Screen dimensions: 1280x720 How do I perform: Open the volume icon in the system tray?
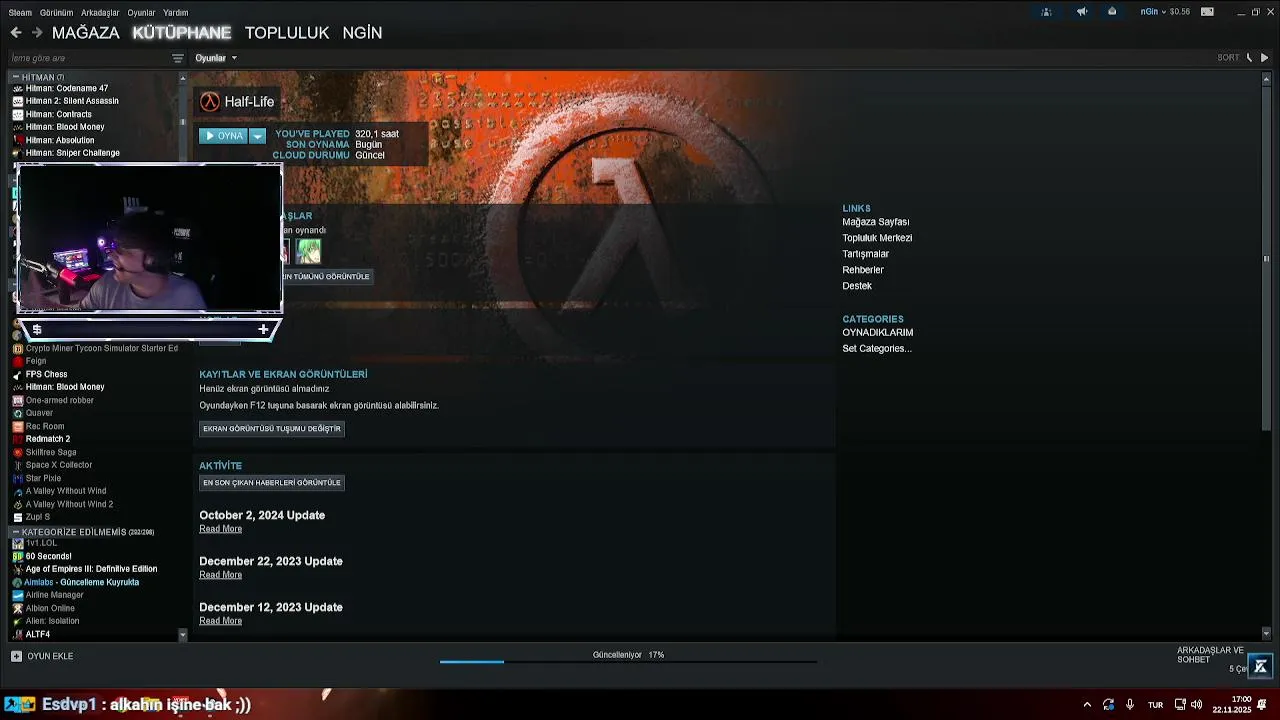tap(1196, 704)
